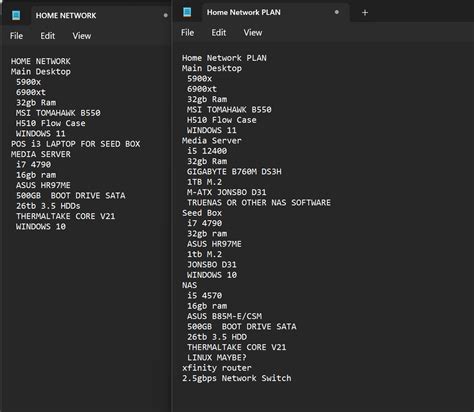
Task: Click the 'MEDIA SERVER' heading in left window
Action: click(x=41, y=154)
